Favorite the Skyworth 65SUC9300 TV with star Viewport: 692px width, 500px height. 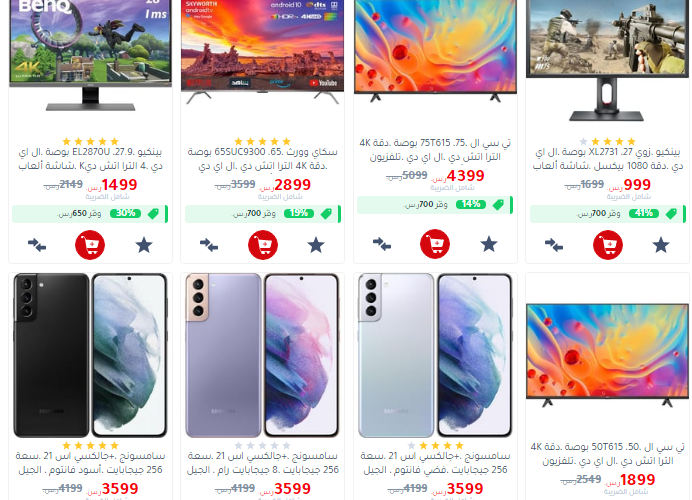(x=316, y=245)
